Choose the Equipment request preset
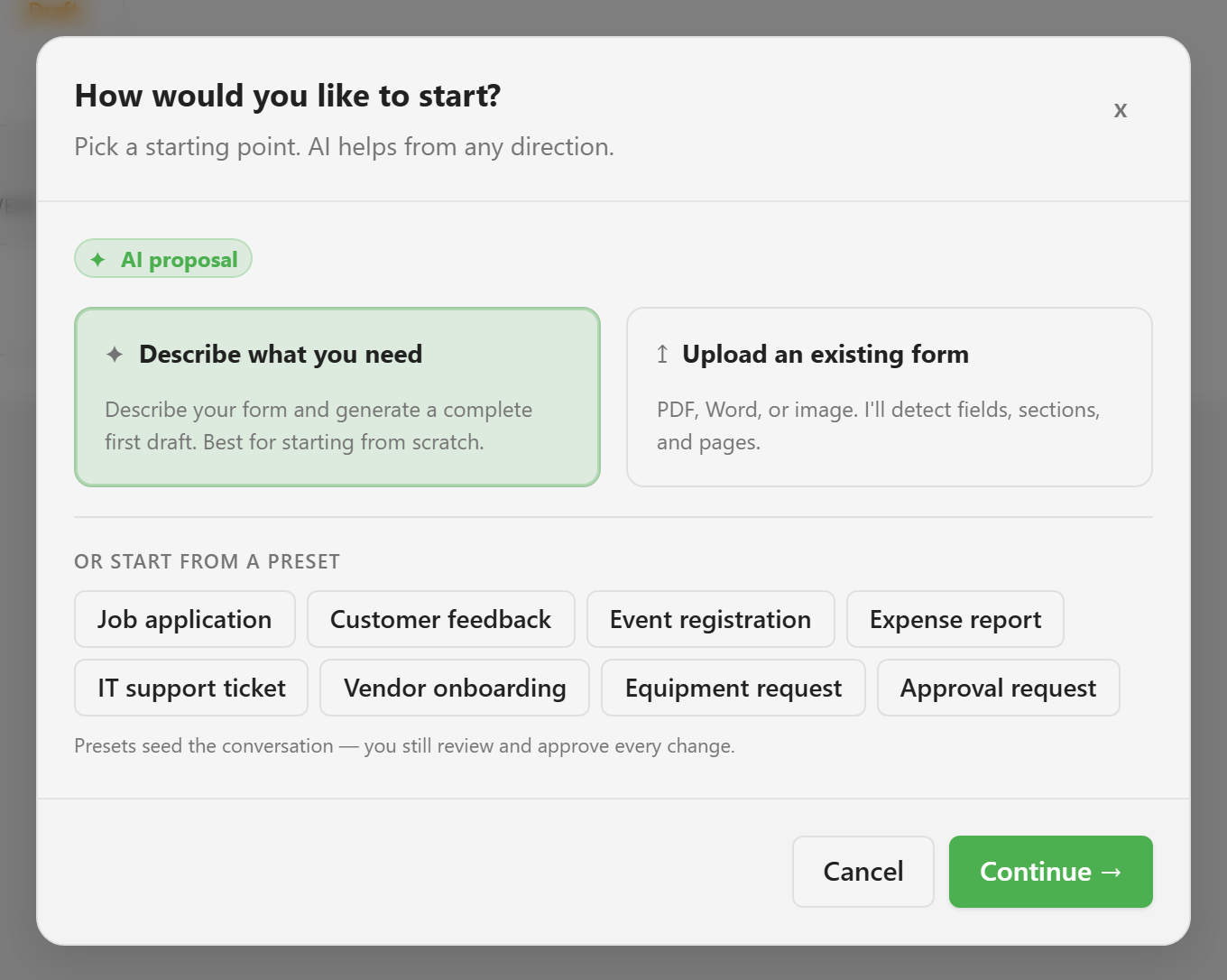The image size is (1227, 980). (x=733, y=688)
